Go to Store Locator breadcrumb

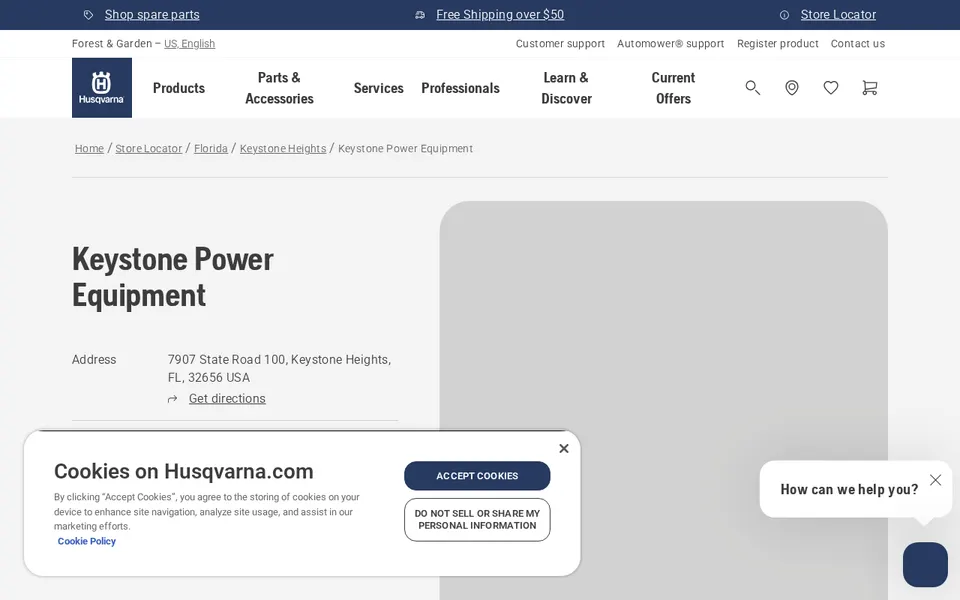coord(149,149)
